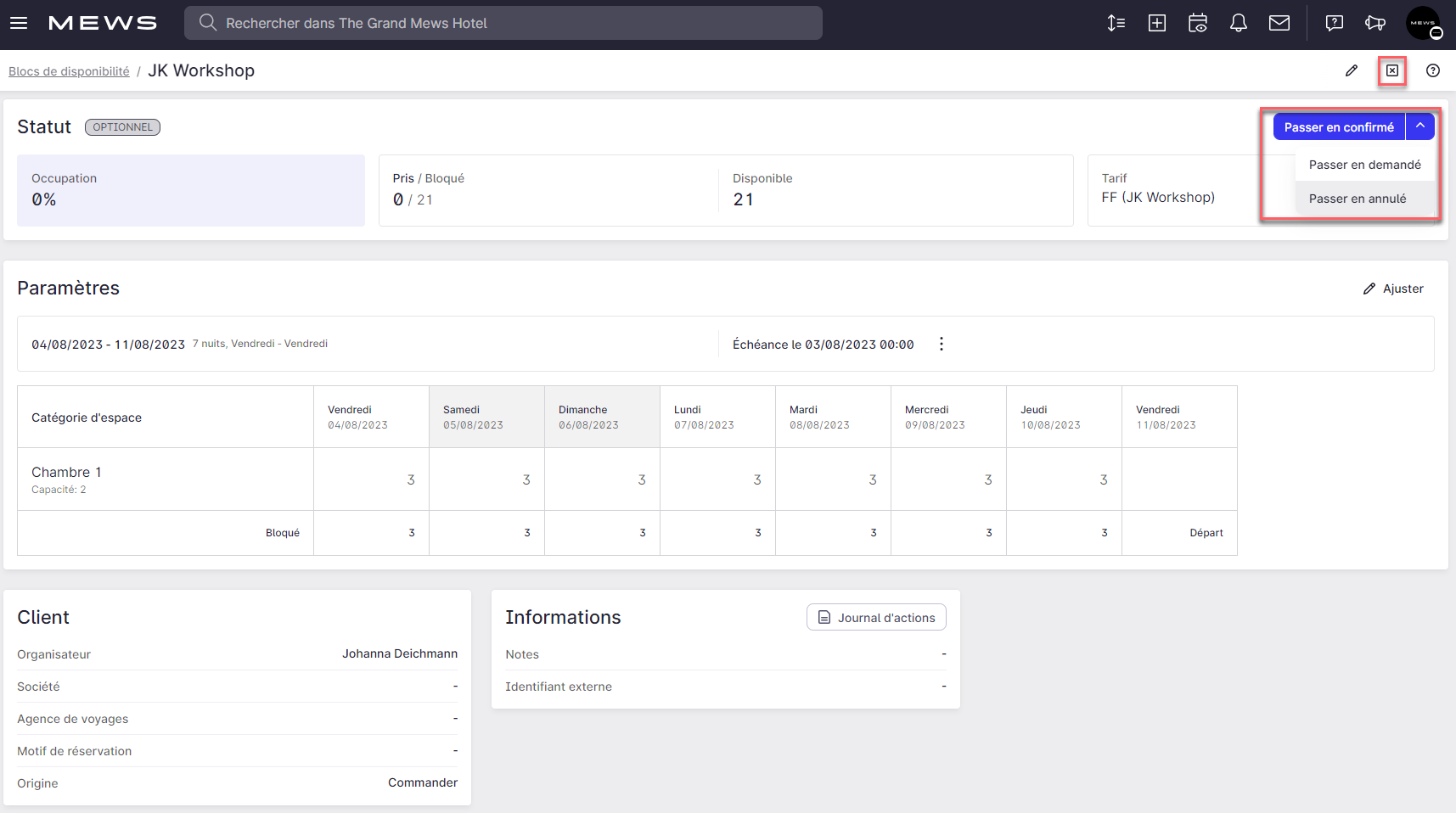Click the circled question mark help icon
The image size is (1456, 813).
[x=1433, y=70]
